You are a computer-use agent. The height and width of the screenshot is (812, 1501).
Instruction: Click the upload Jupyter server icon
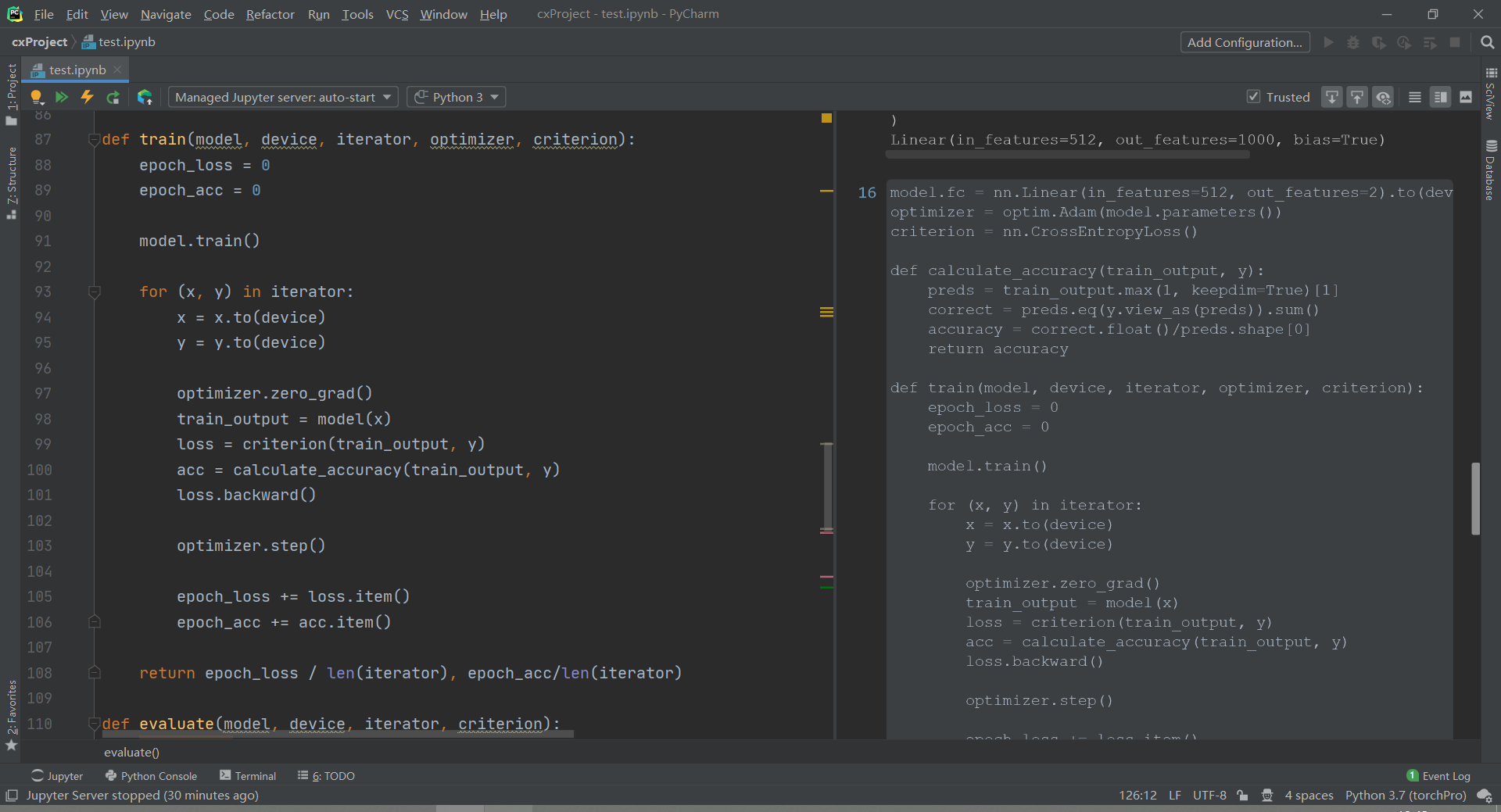(145, 97)
